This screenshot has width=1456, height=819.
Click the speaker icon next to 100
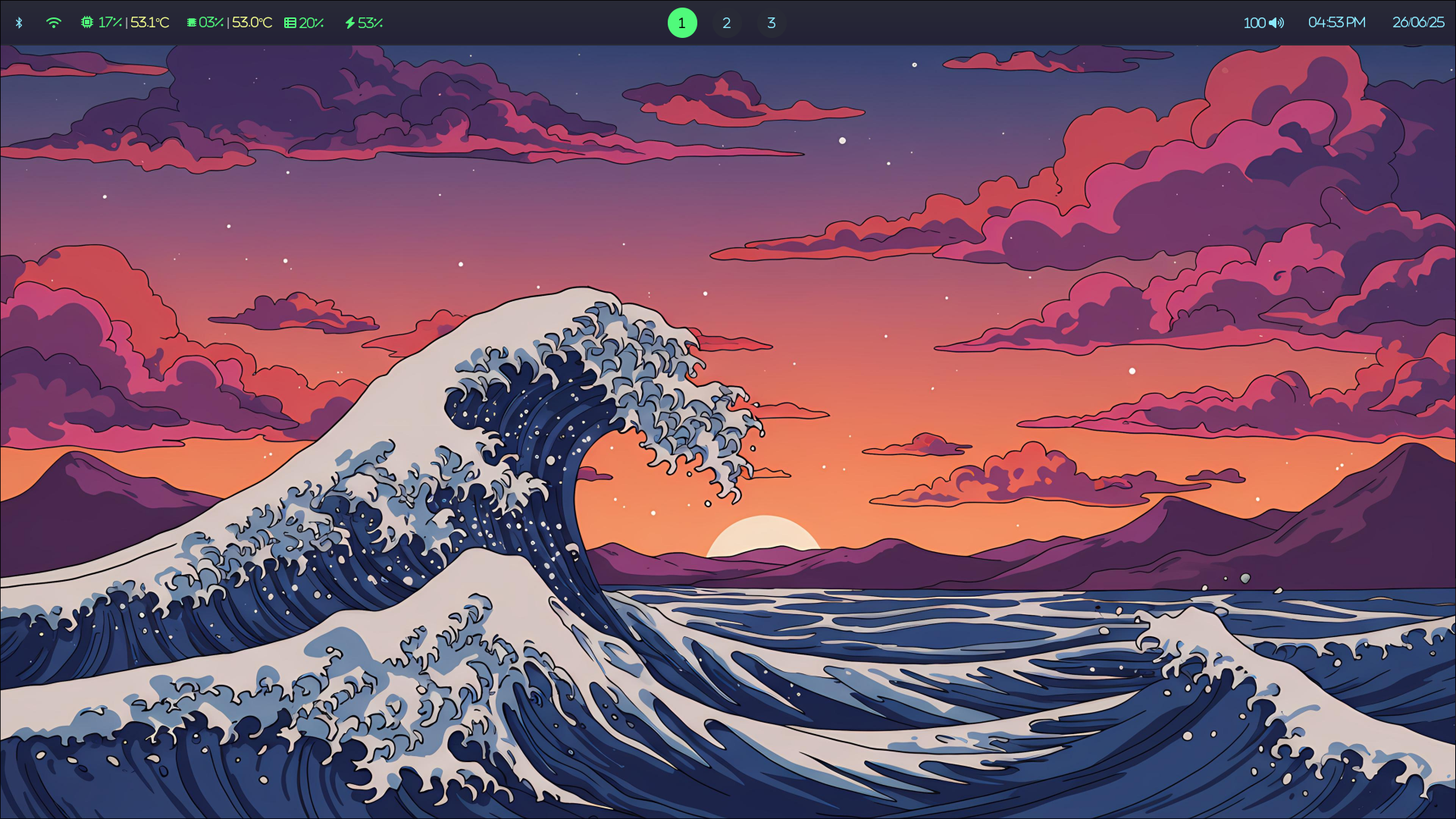[x=1276, y=22]
